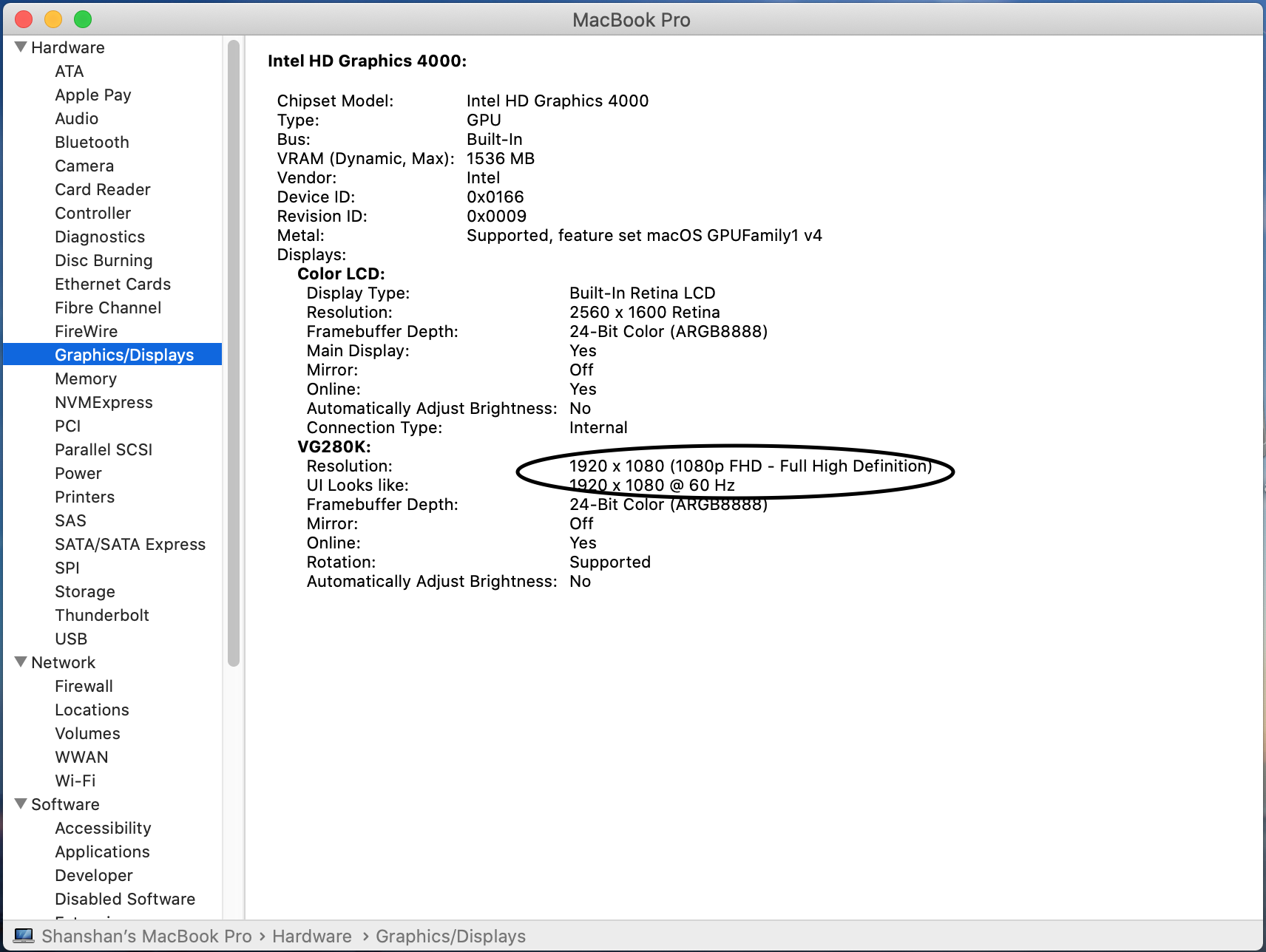Select Printers in the sidebar
This screenshot has height=952, width=1266.
pyautogui.click(x=85, y=497)
